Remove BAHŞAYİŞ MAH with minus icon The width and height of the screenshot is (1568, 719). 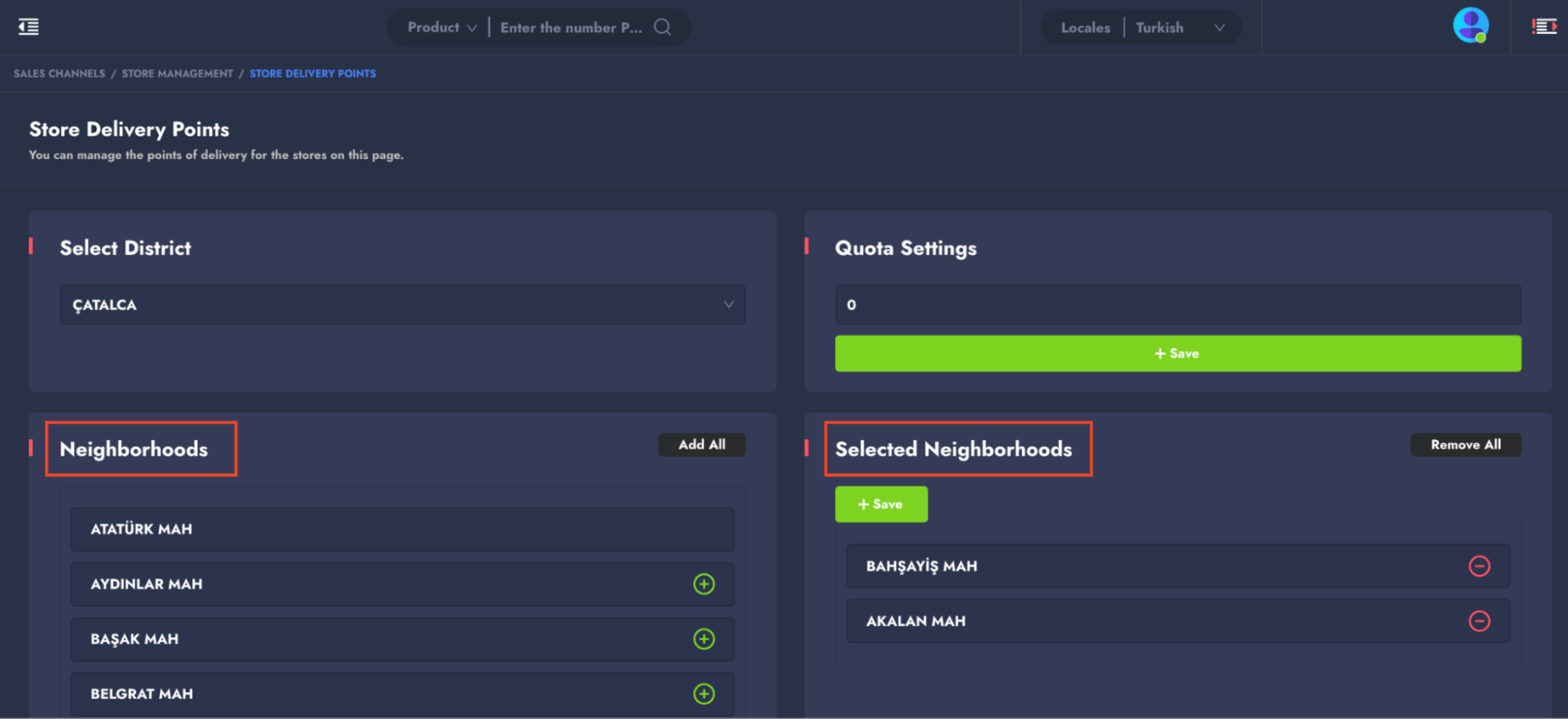coord(1479,566)
